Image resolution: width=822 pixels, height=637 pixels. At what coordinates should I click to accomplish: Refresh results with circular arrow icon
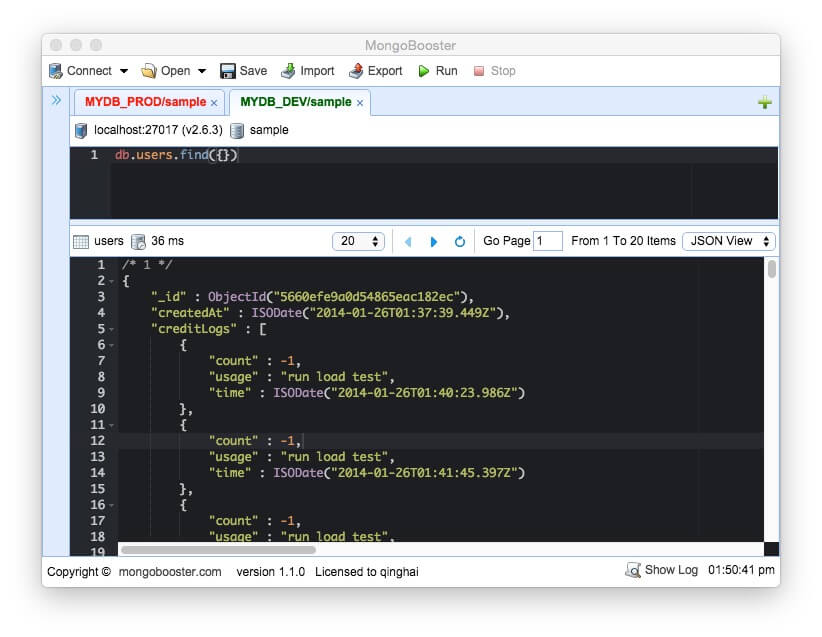point(460,242)
